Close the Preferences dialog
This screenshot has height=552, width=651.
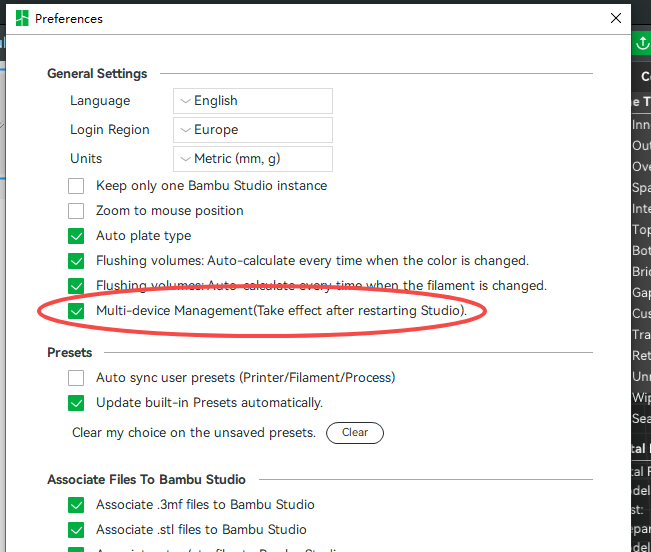(x=616, y=18)
